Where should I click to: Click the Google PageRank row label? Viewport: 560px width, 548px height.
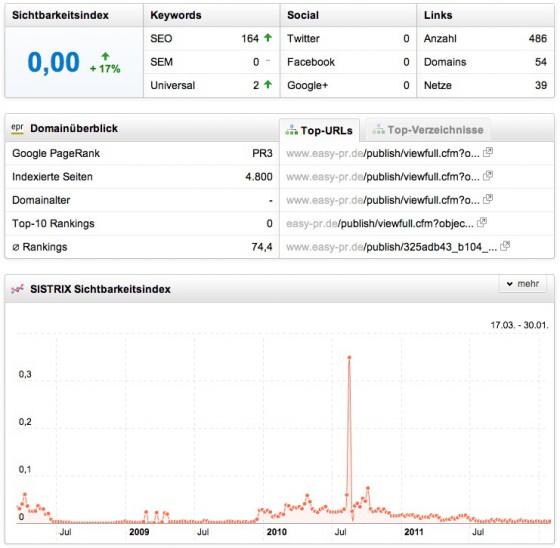click(x=56, y=153)
